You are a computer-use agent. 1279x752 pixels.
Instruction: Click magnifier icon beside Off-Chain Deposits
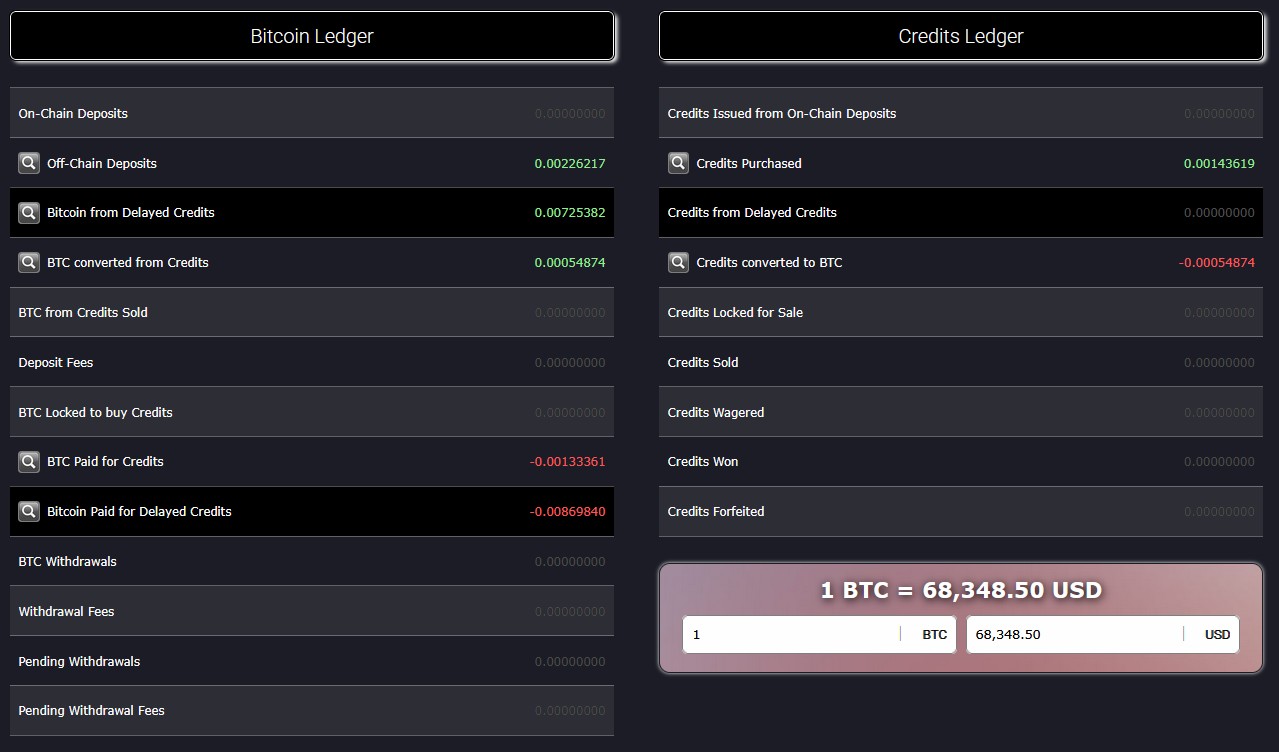[x=29, y=163]
